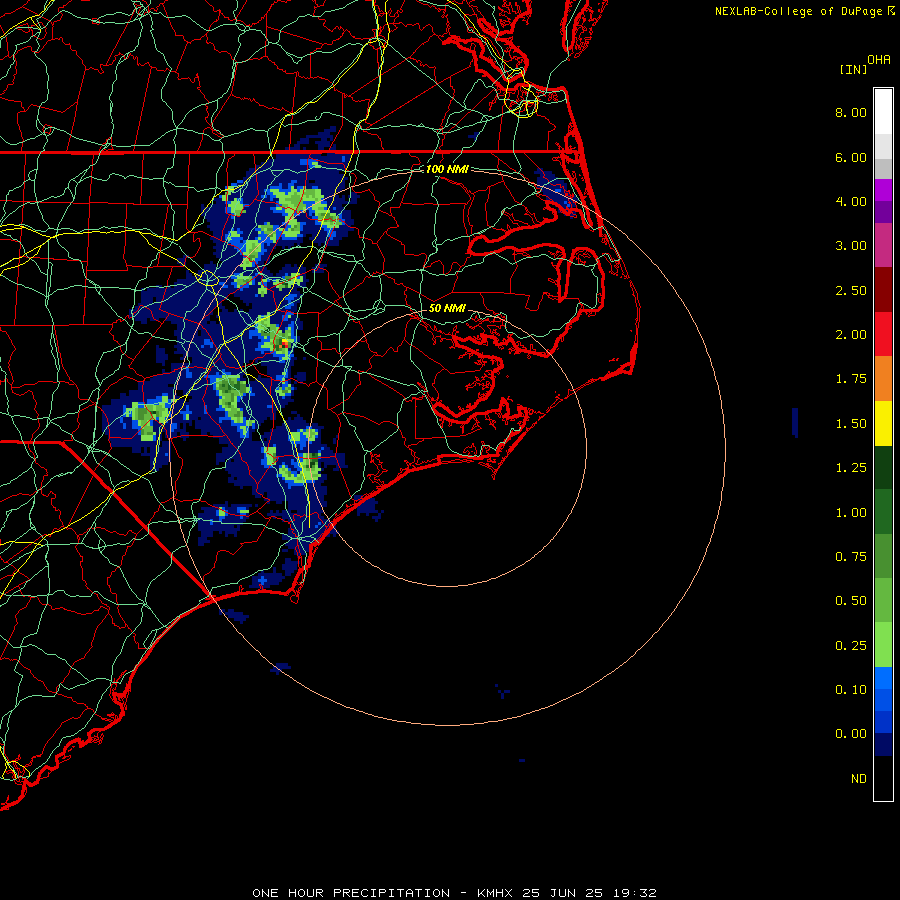Click the pink legend swatch beside 3.00
Image resolution: width=900 pixels, height=900 pixels.
coord(883,245)
